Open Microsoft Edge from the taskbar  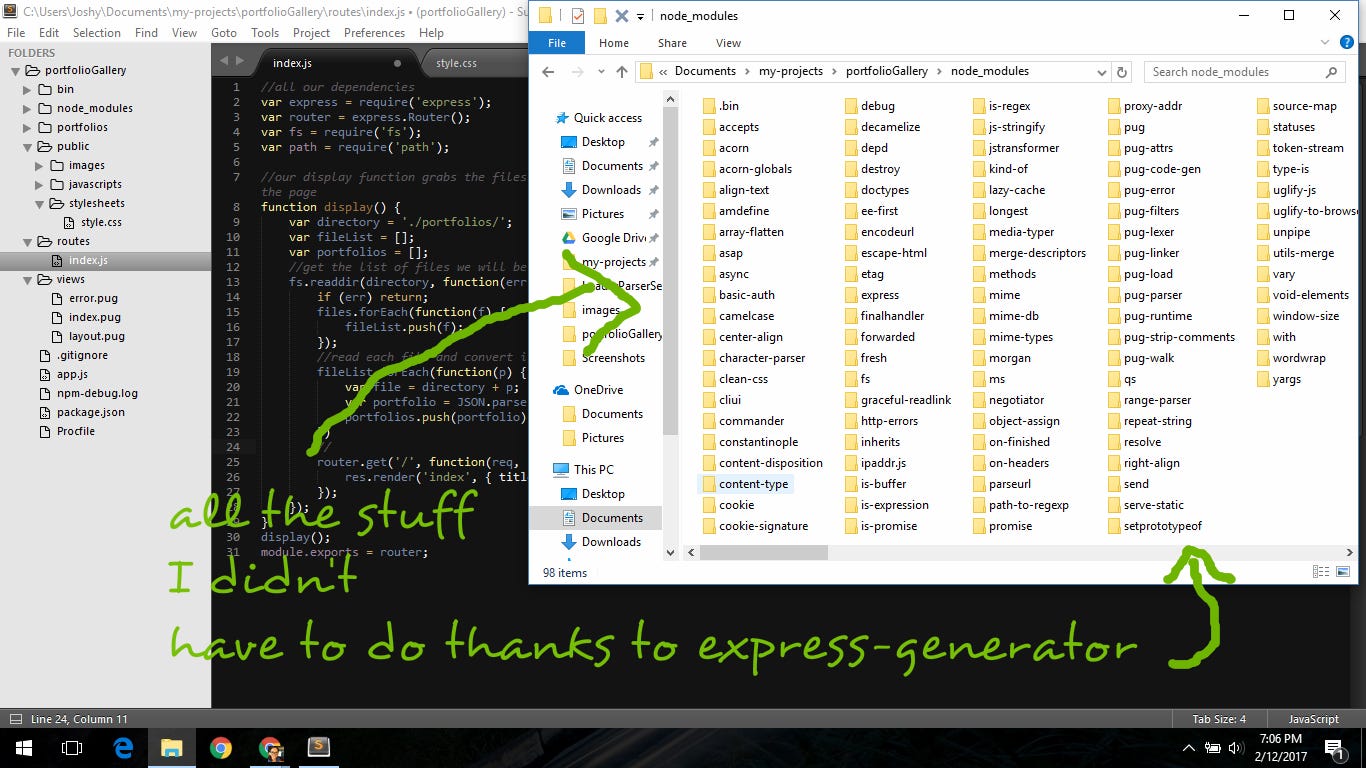(122, 747)
